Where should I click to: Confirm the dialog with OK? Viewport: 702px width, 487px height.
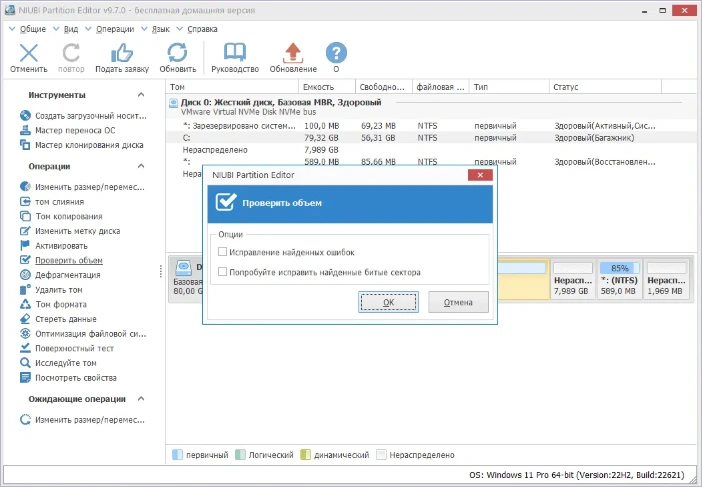point(389,302)
